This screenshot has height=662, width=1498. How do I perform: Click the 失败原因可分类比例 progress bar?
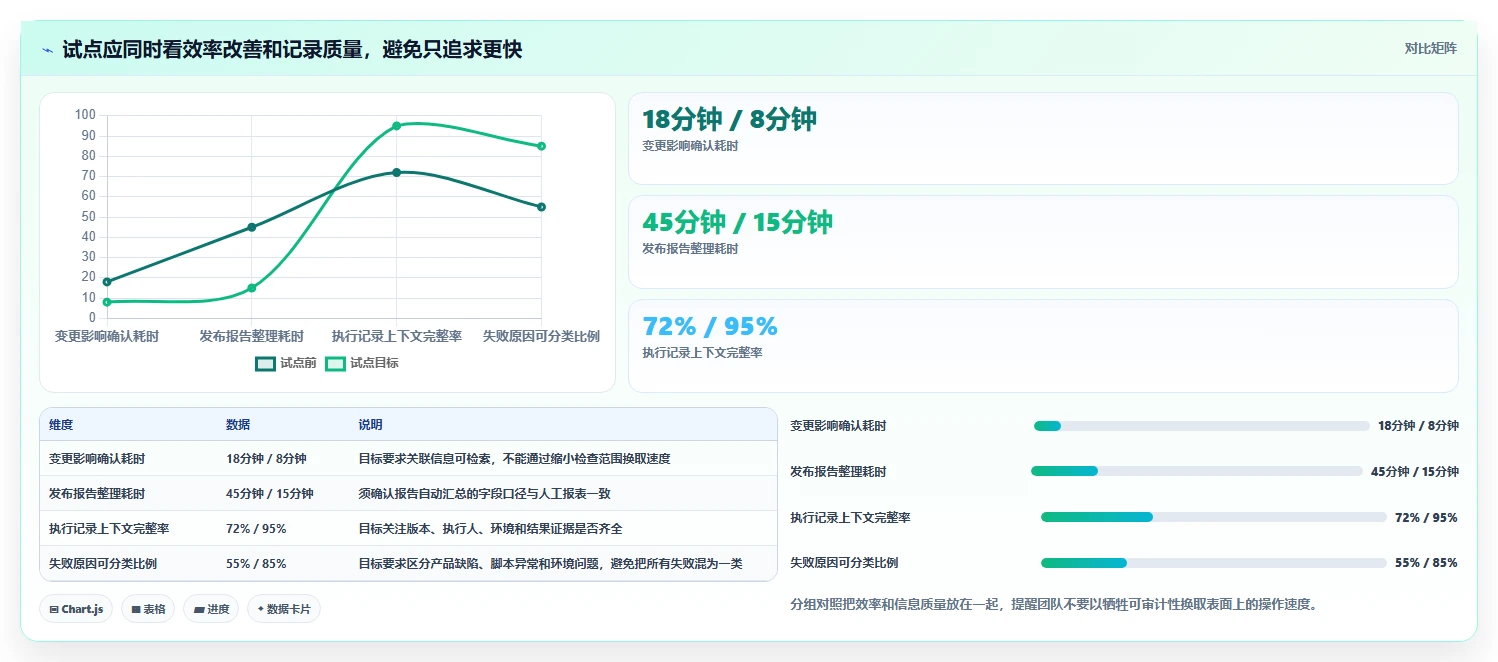coord(1214,563)
